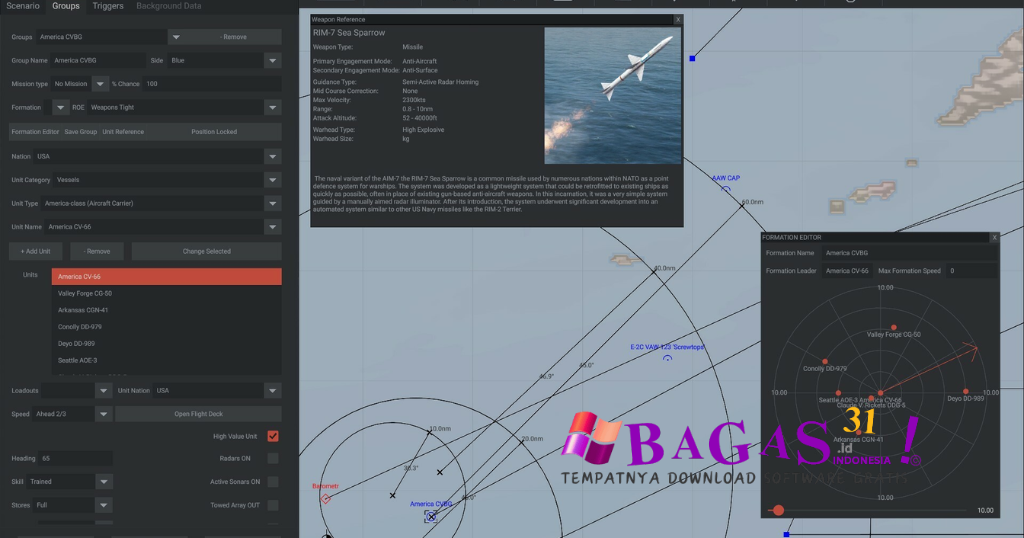Select the E-2C VAW-123 Screwtops aircraft marker
The width and height of the screenshot is (1024, 538).
667,358
